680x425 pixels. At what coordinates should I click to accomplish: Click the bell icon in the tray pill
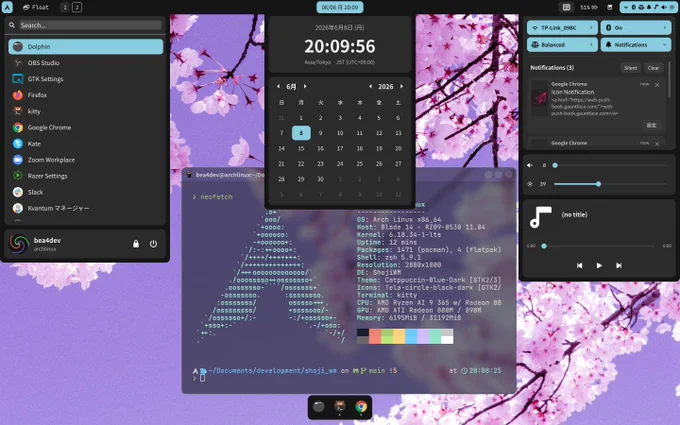click(x=649, y=7)
